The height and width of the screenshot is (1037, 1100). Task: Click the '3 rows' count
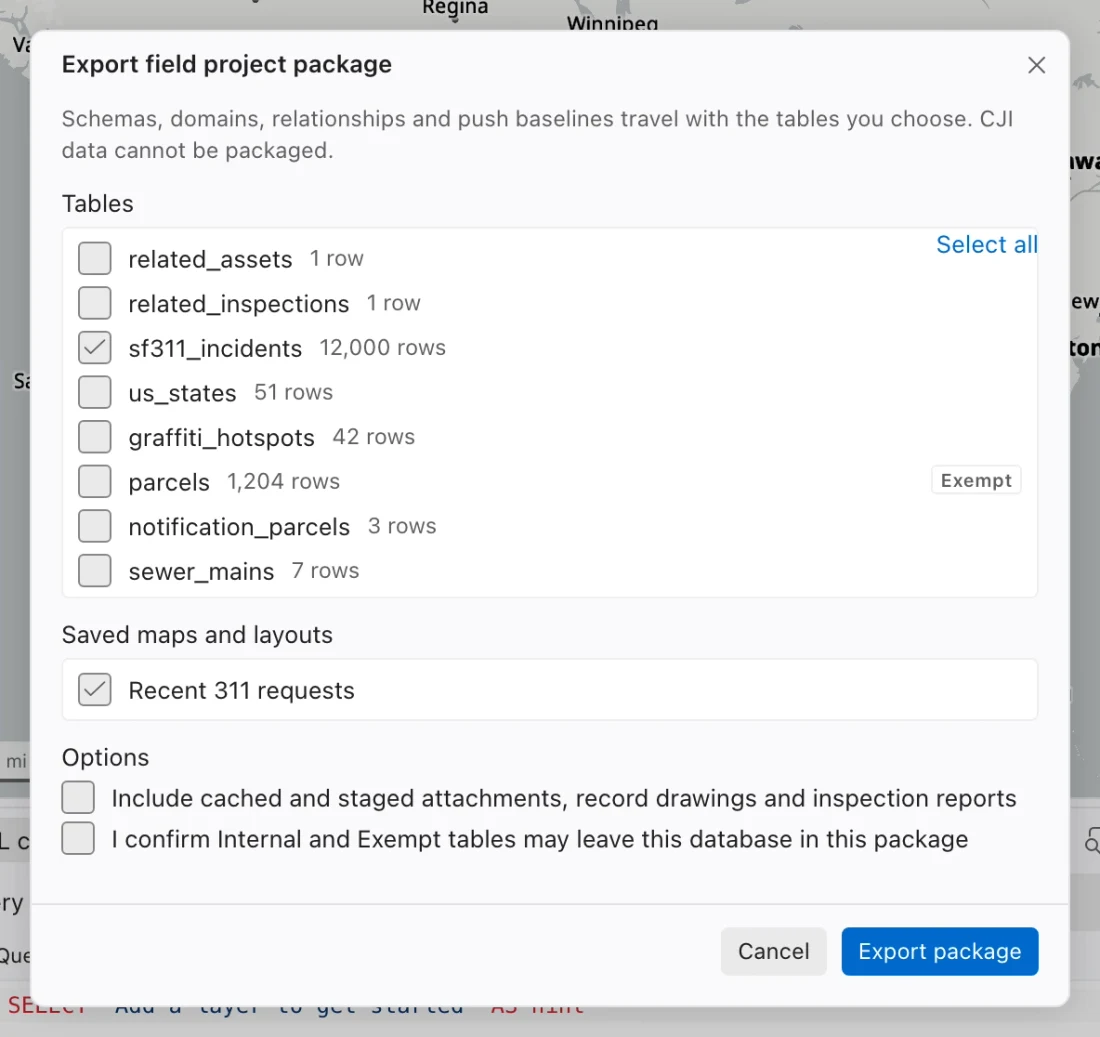[x=402, y=526]
